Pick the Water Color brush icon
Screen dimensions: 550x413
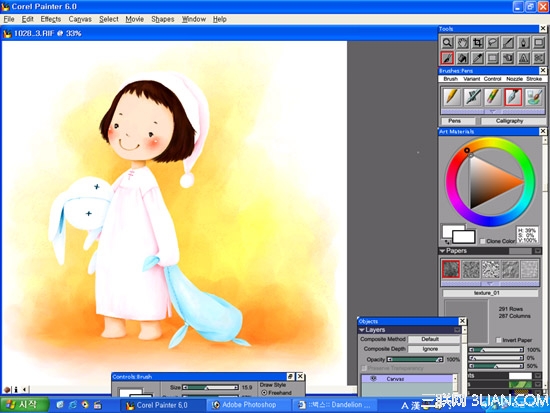coord(534,97)
